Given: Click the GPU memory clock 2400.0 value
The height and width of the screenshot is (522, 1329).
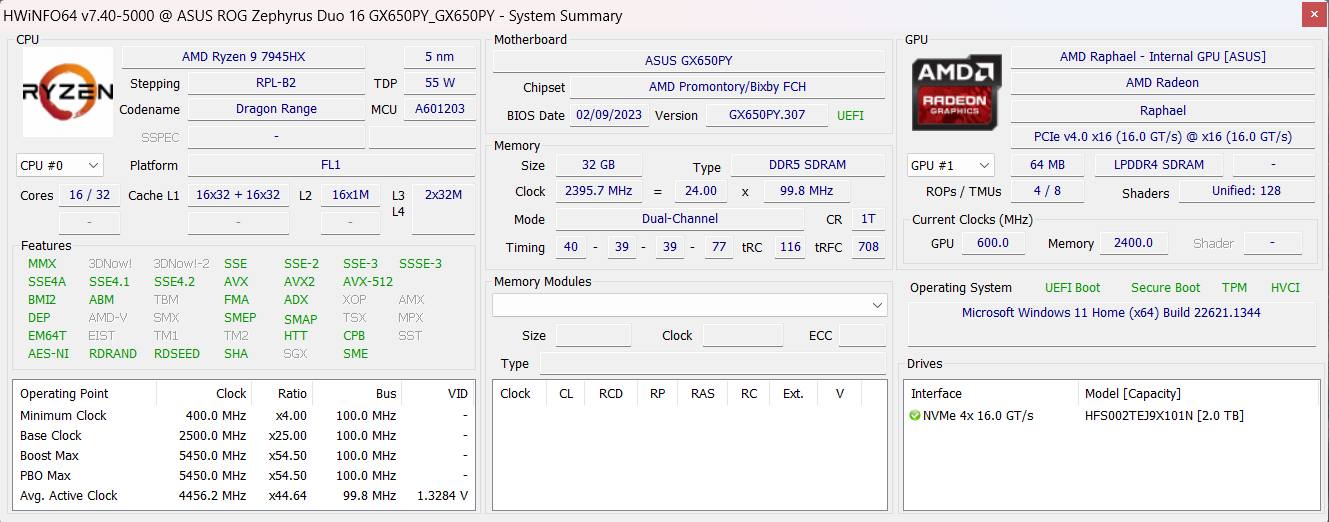Looking at the screenshot, I should (x=1133, y=243).
